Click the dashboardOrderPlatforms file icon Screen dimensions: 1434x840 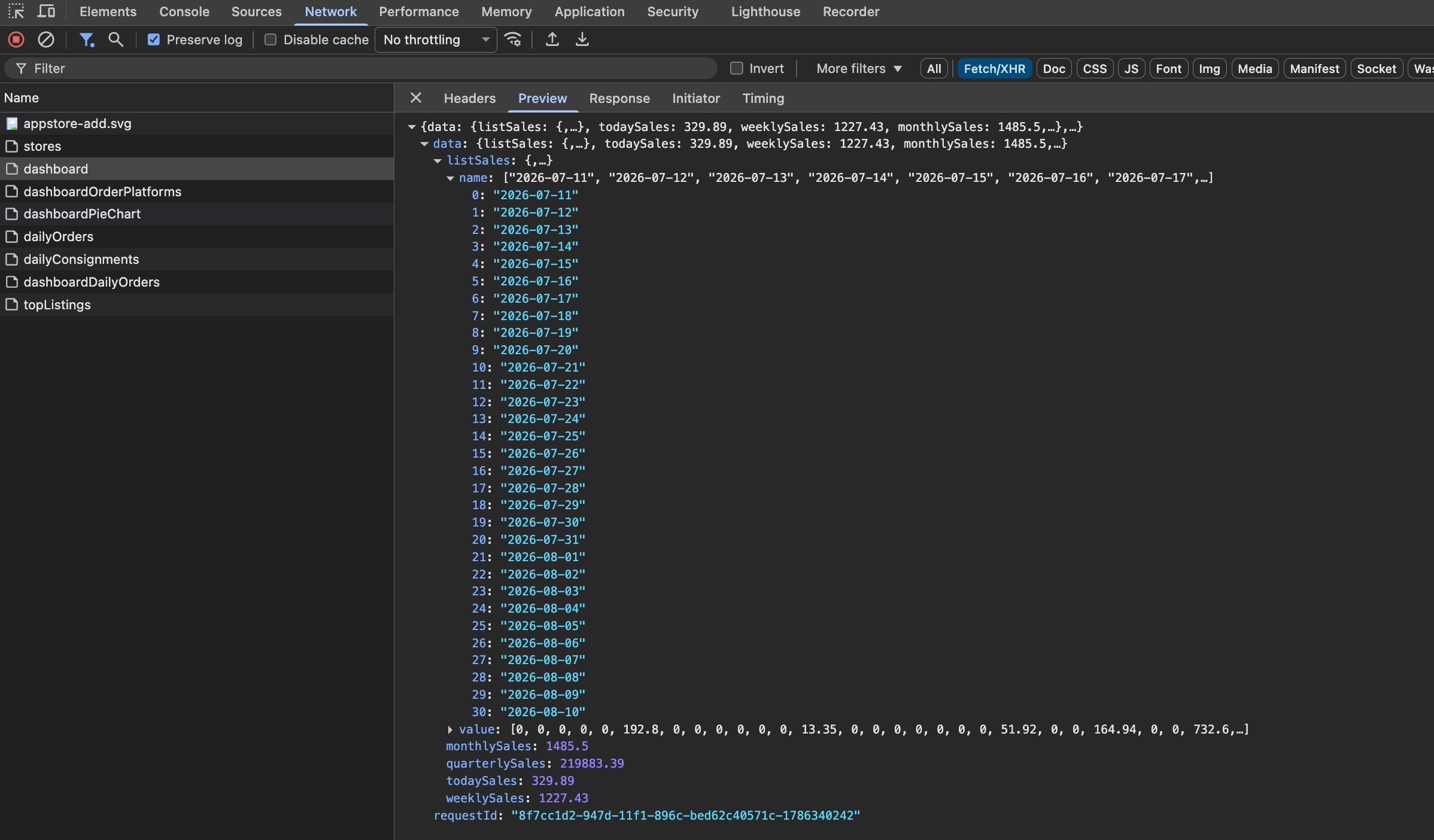[x=11, y=191]
